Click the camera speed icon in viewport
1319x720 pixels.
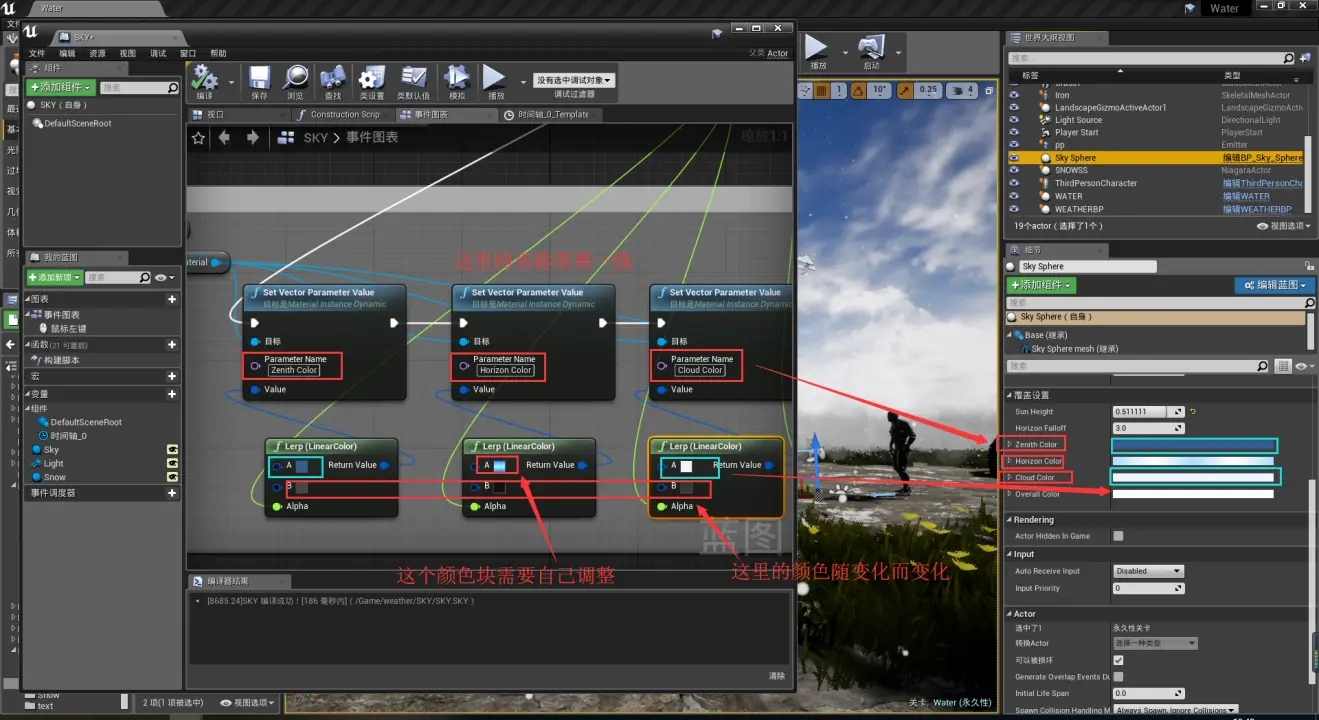pyautogui.click(x=955, y=90)
